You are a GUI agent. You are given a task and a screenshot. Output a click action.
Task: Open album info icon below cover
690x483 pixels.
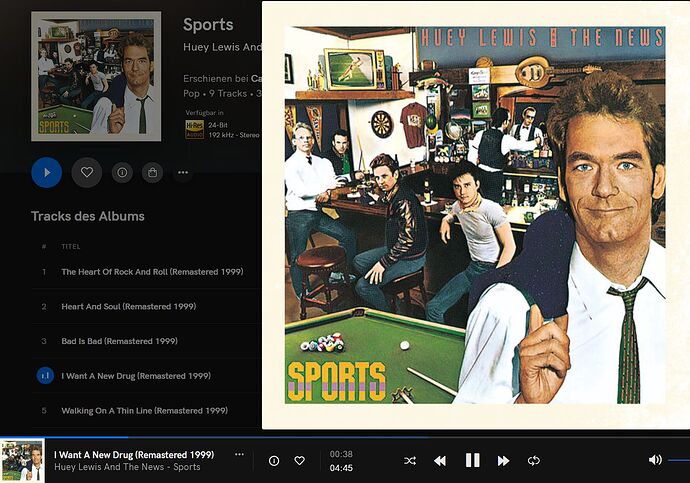[122, 172]
